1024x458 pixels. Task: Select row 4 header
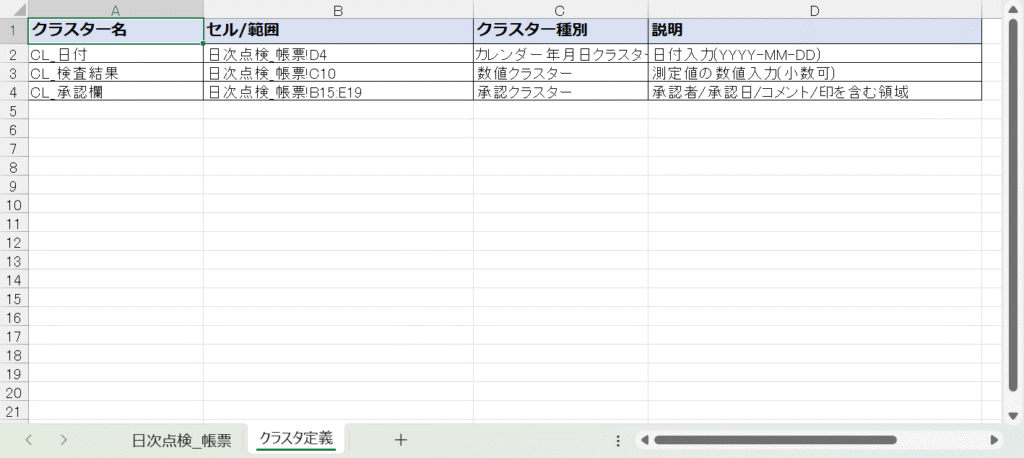pyautogui.click(x=13, y=92)
